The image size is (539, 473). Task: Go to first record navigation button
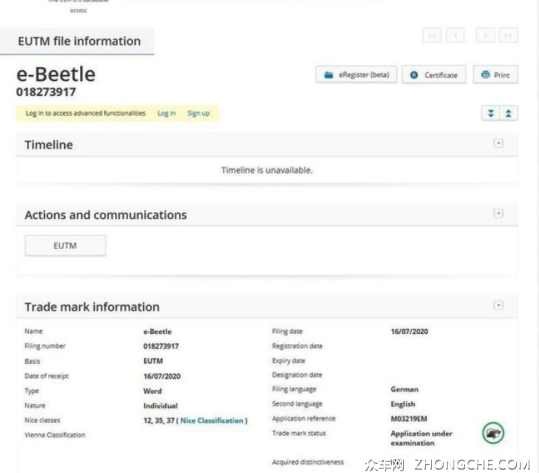[432, 35]
